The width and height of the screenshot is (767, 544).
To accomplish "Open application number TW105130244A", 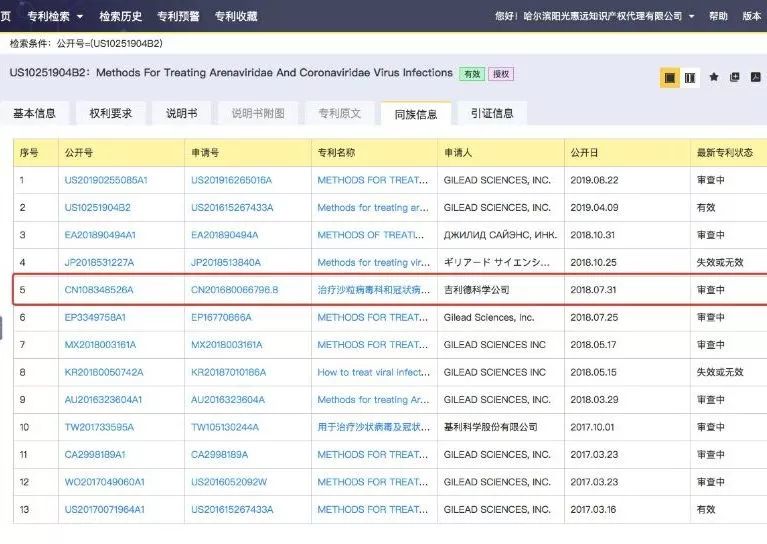I will tap(225, 427).
